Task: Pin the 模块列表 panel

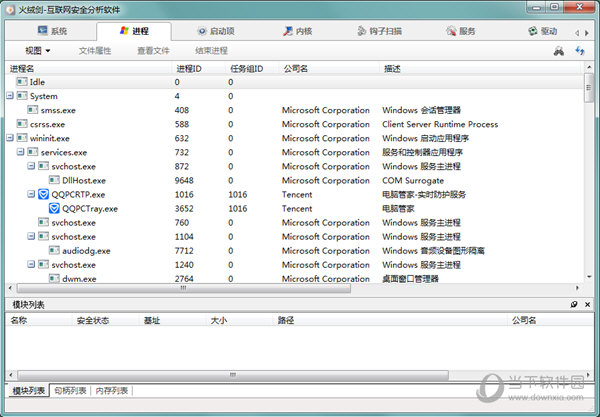Action: pos(574,305)
